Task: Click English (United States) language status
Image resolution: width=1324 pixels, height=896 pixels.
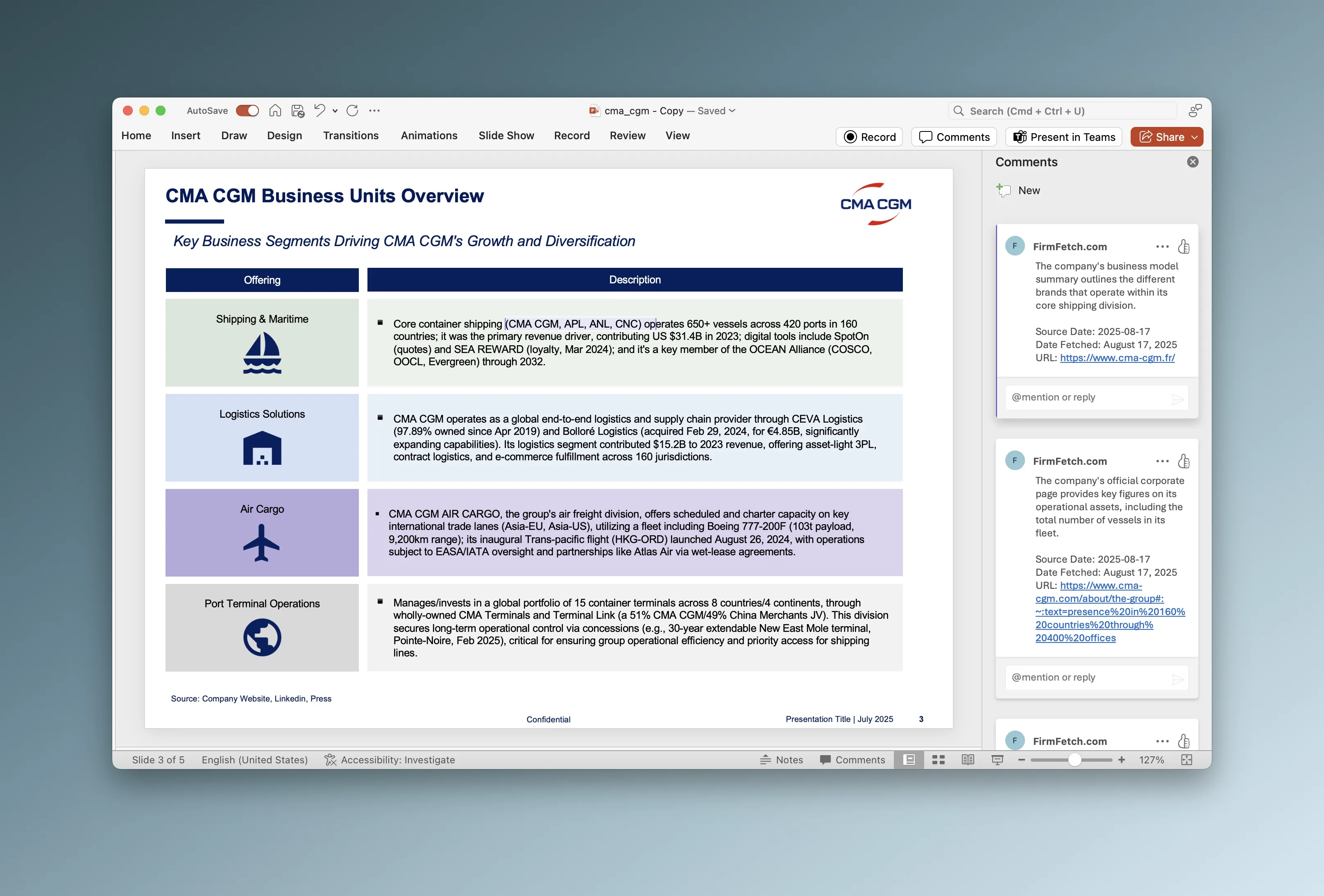Action: 254,760
